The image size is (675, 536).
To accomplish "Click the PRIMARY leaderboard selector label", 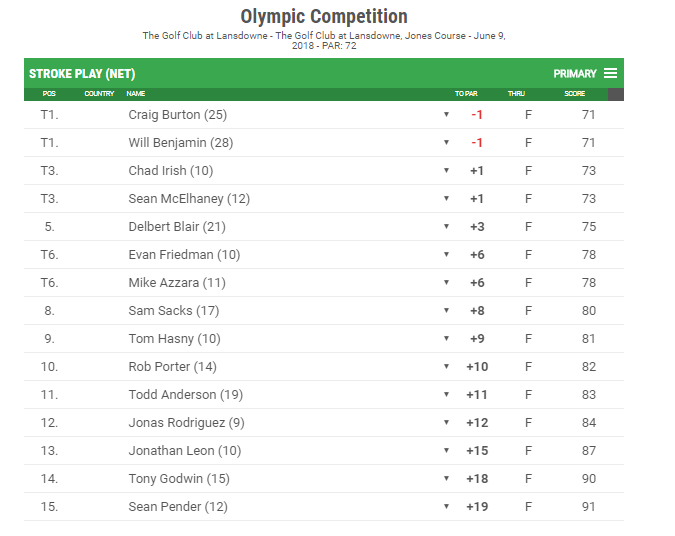I will pos(575,74).
